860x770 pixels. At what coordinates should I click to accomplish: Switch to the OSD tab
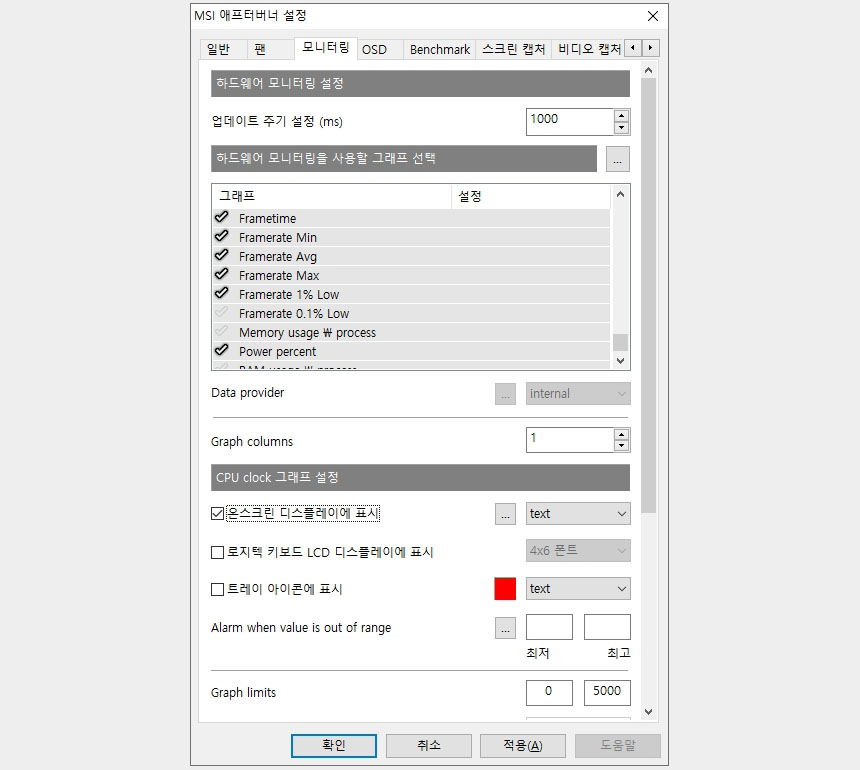(381, 49)
